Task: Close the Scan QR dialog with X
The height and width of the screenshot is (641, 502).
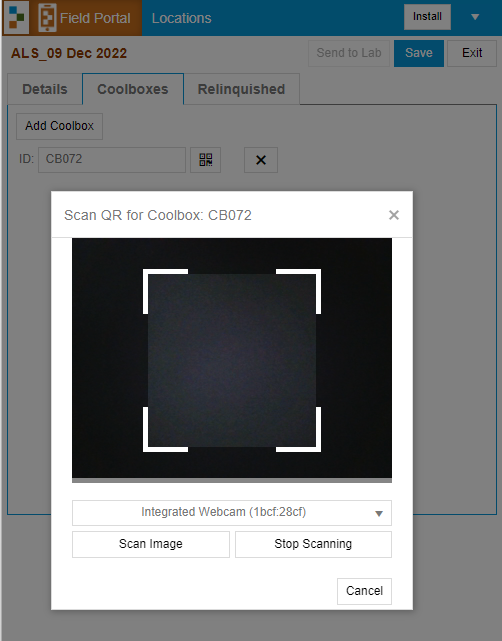Action: pyautogui.click(x=394, y=215)
